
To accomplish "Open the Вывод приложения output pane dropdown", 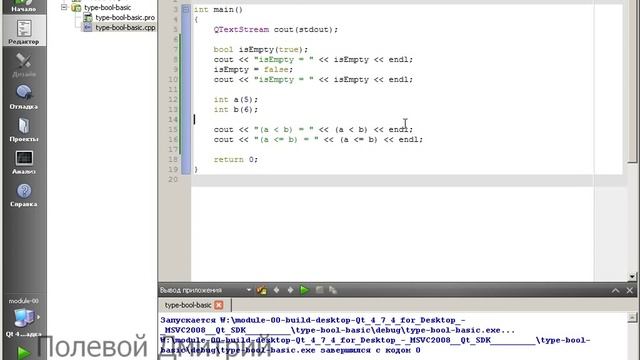I will point(249,290).
